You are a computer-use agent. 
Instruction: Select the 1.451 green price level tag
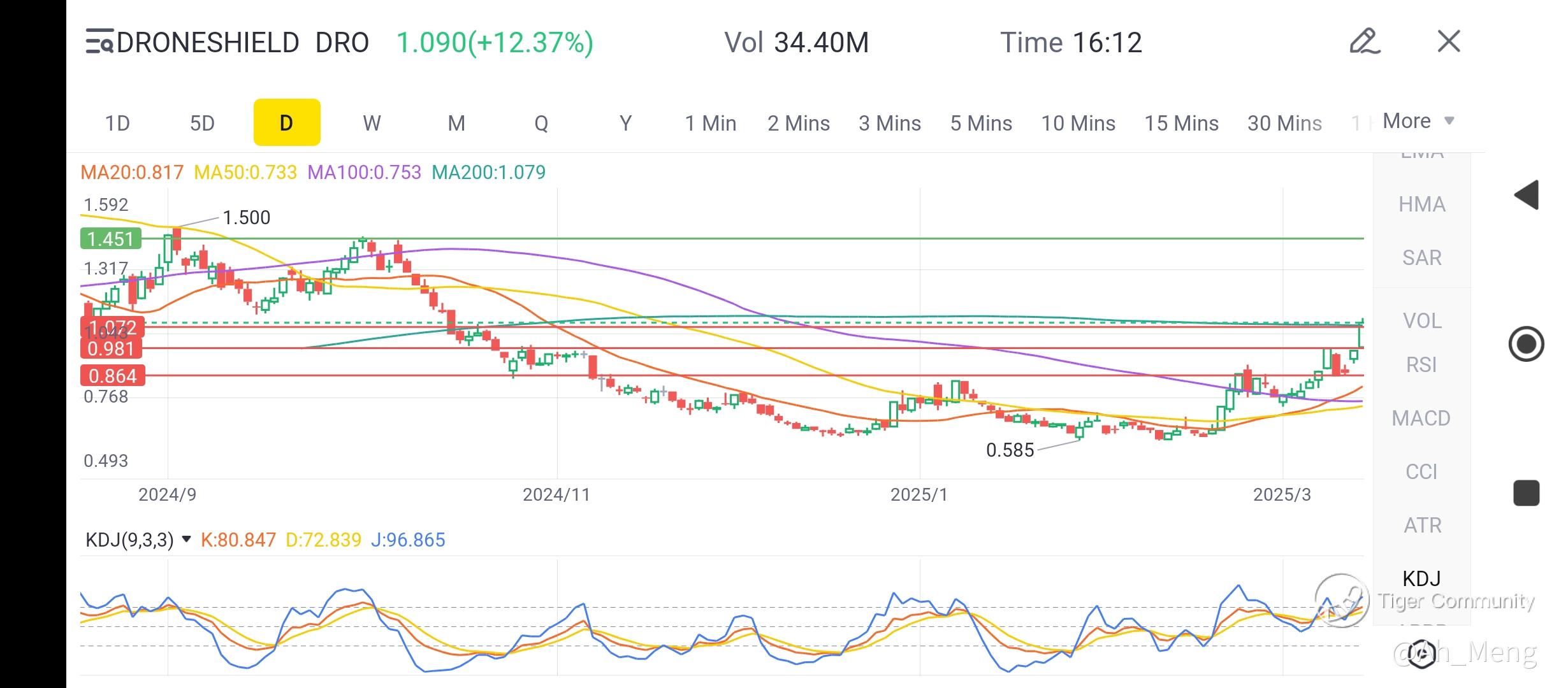coord(111,240)
